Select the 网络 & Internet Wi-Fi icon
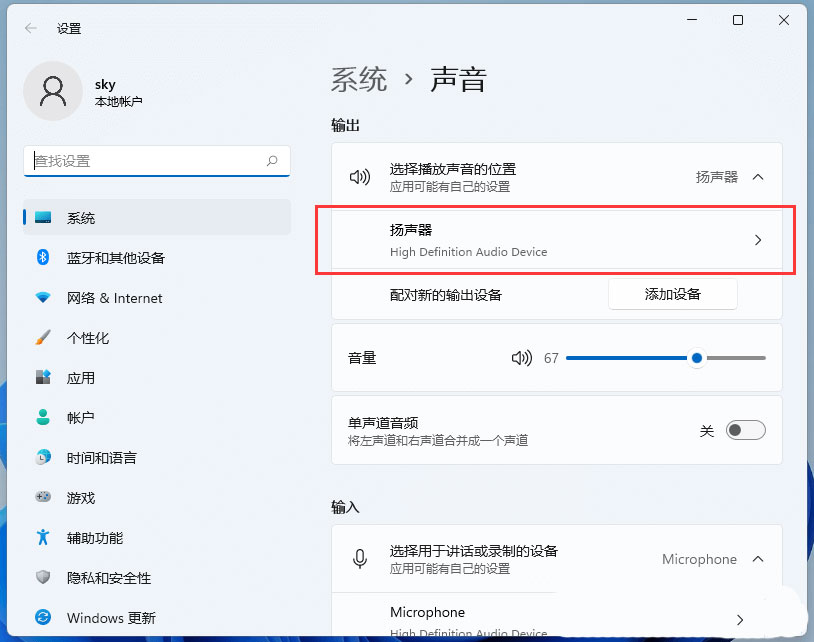The width and height of the screenshot is (814, 642). pos(42,298)
